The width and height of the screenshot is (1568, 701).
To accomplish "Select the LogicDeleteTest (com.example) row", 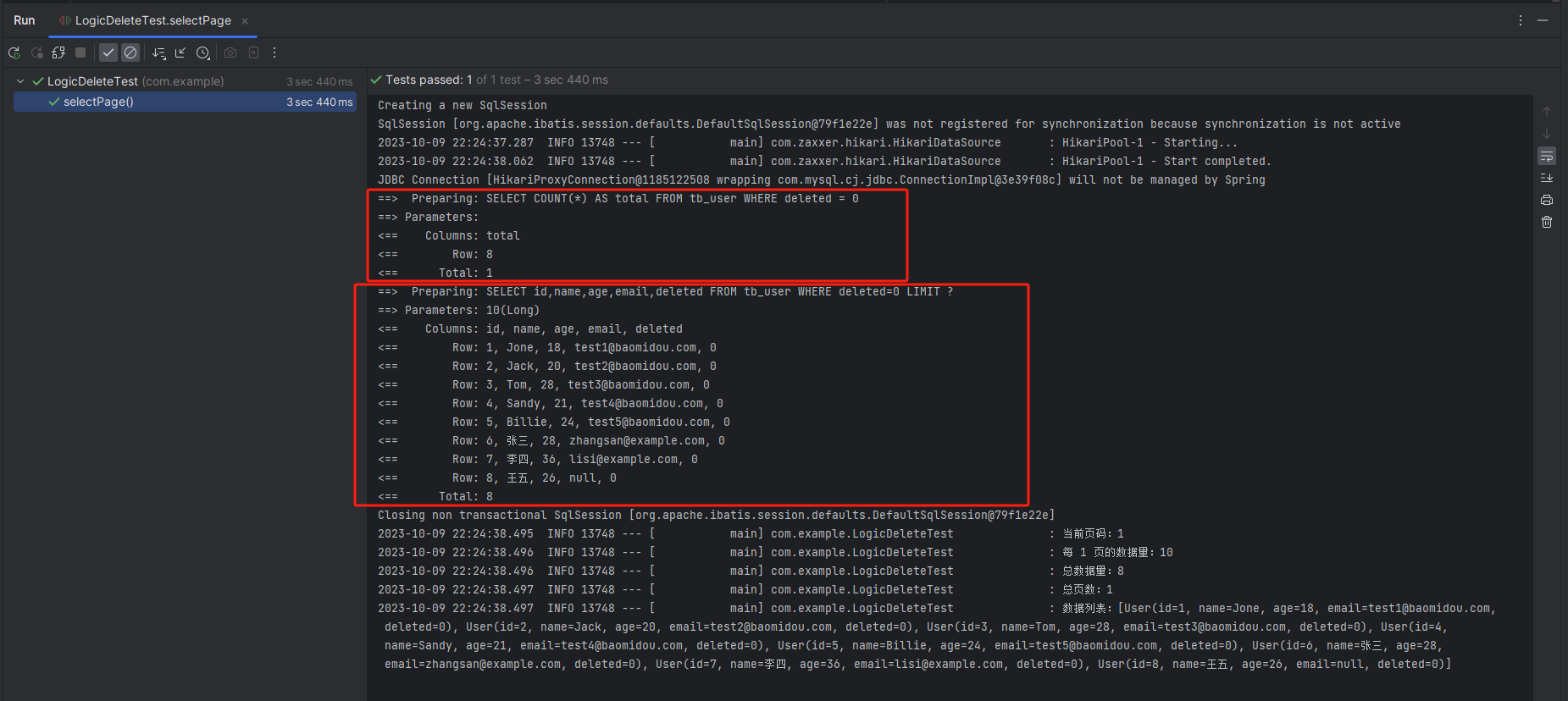I will click(x=185, y=81).
